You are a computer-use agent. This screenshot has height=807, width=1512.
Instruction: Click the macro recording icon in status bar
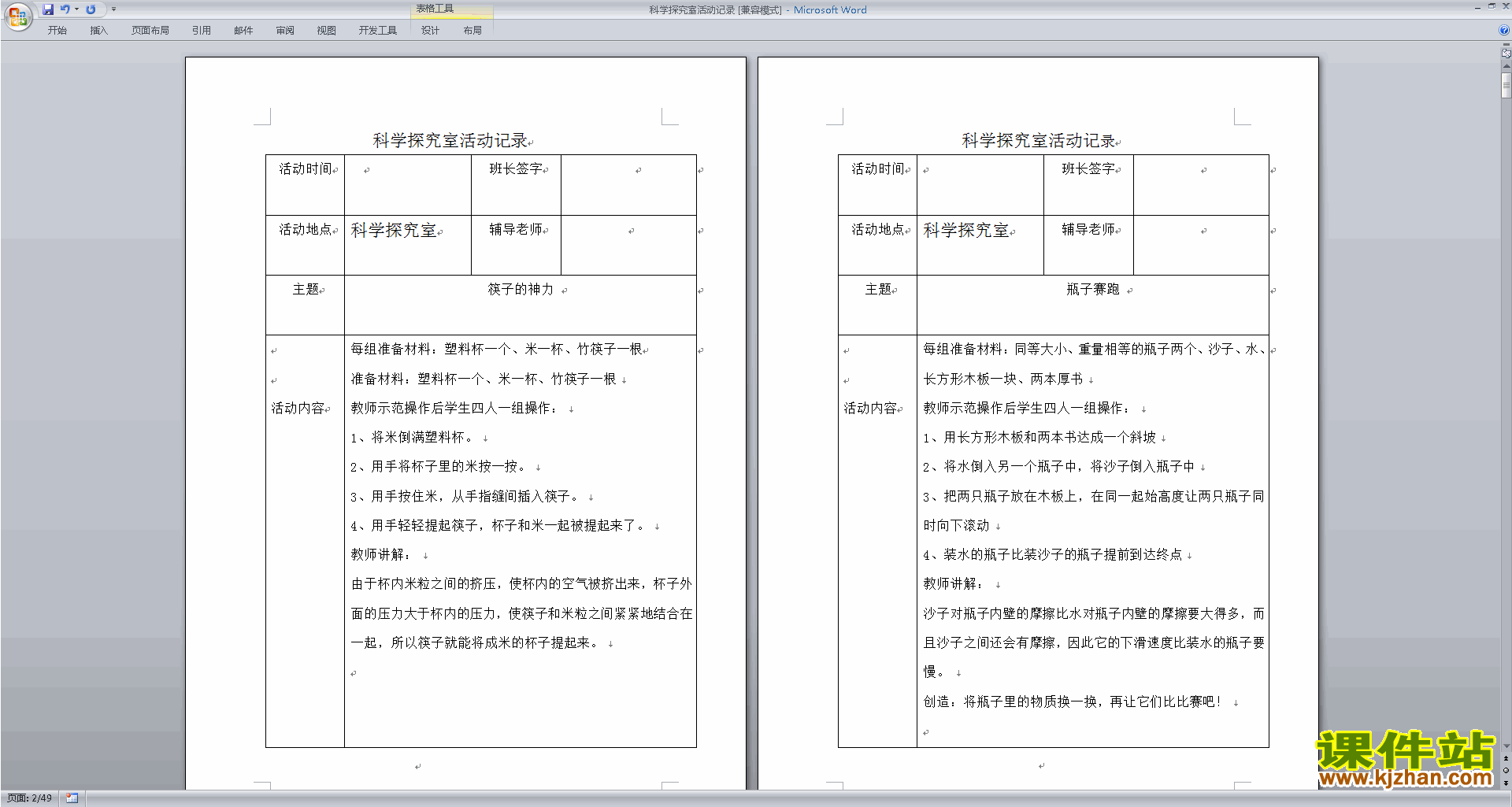[72, 798]
